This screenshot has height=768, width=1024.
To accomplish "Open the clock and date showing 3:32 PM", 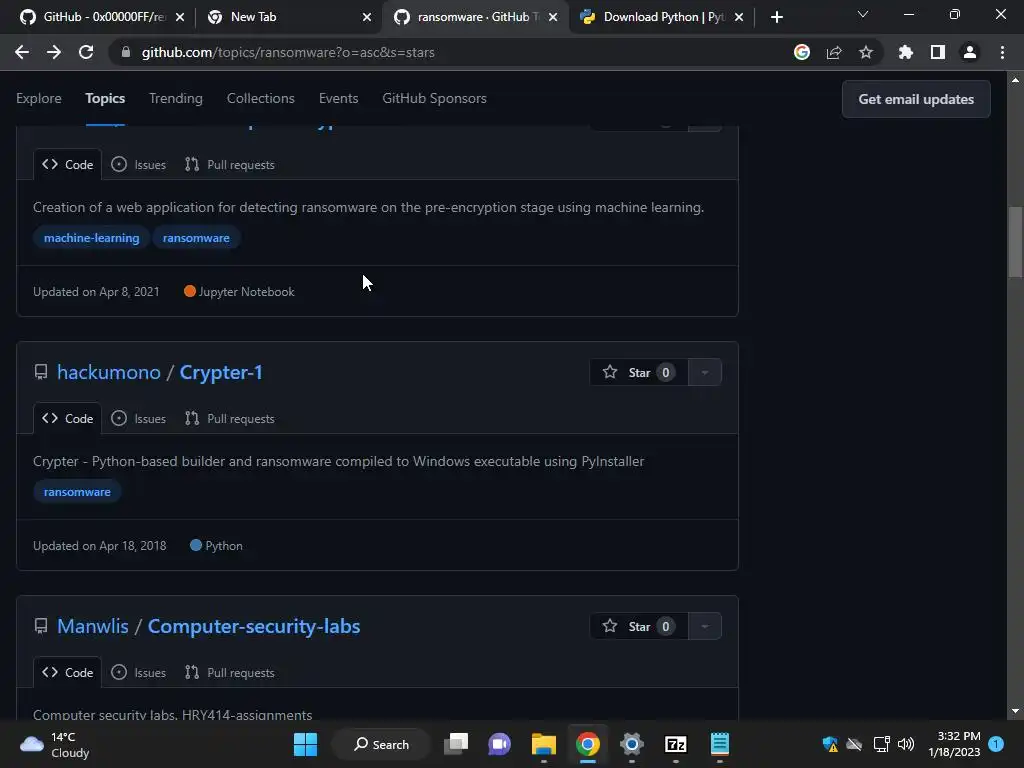I will click(954, 744).
